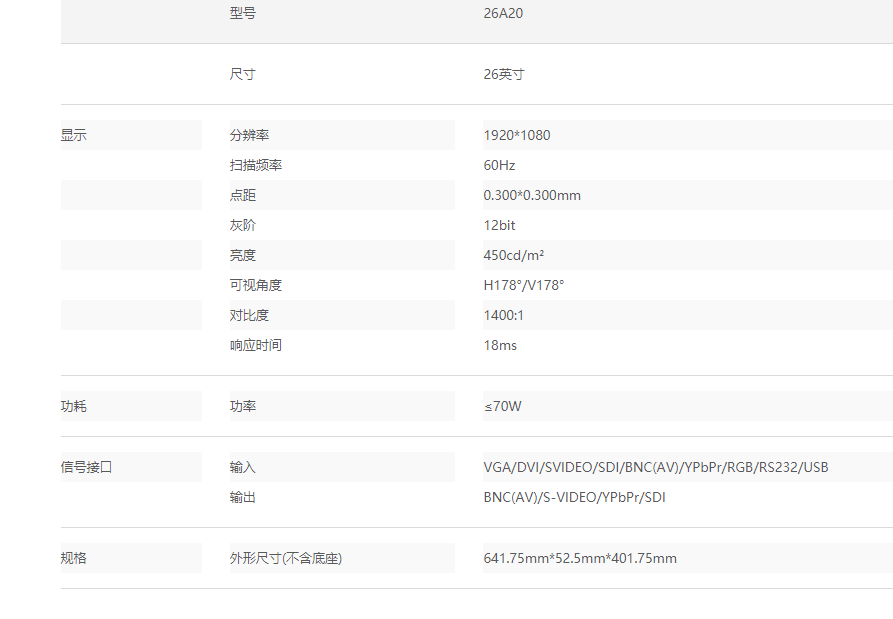893x619 pixels.
Task: Select the 12bit value
Action: click(499, 225)
